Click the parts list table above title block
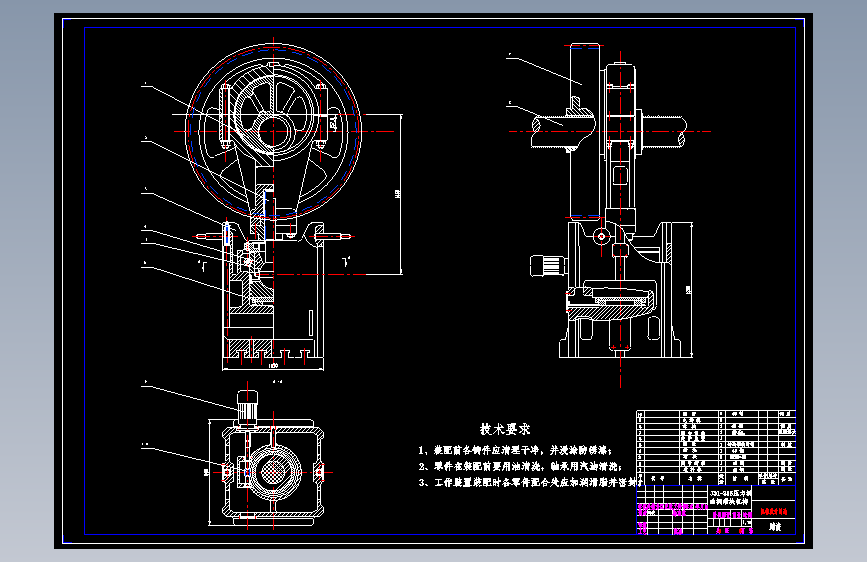 tap(716, 447)
